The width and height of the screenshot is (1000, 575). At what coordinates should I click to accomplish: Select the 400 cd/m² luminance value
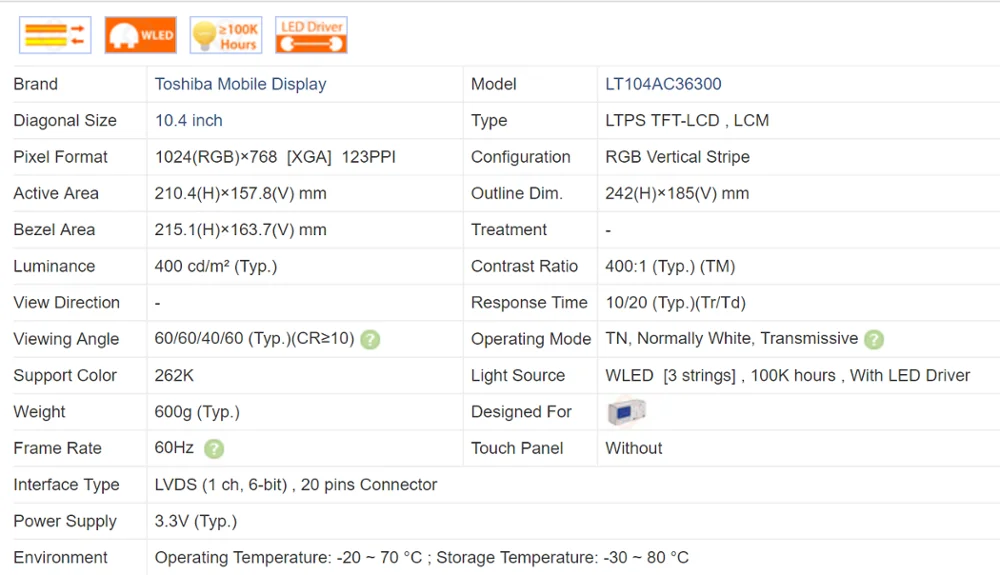216,266
